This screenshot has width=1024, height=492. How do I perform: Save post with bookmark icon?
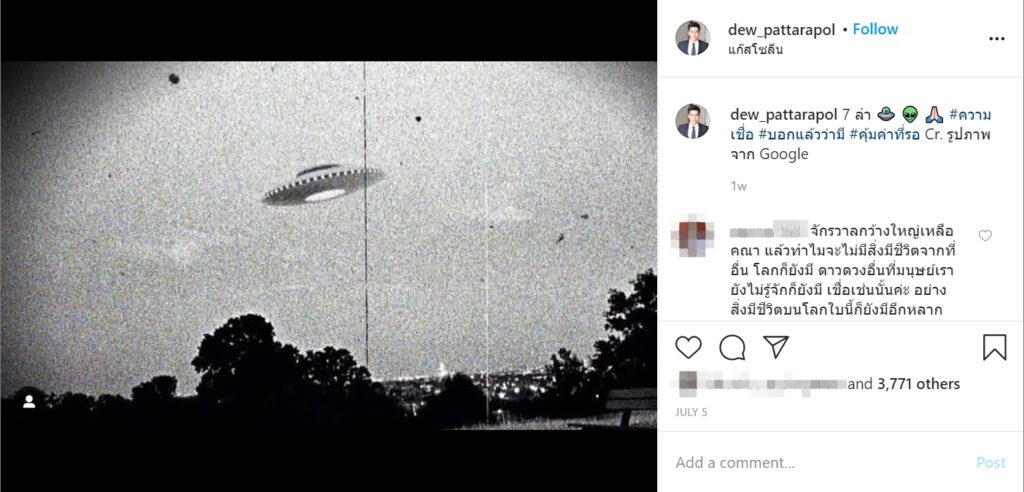(994, 347)
